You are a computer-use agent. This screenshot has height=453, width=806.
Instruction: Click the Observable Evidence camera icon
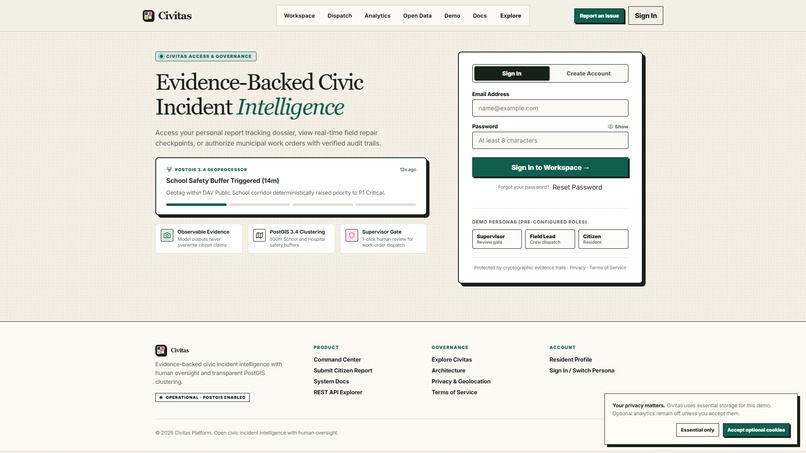pyautogui.click(x=167, y=235)
